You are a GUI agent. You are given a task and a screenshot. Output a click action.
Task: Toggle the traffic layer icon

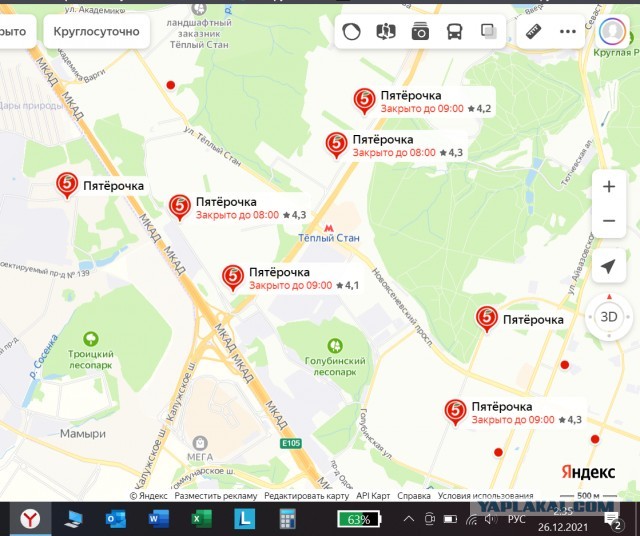(x=351, y=31)
